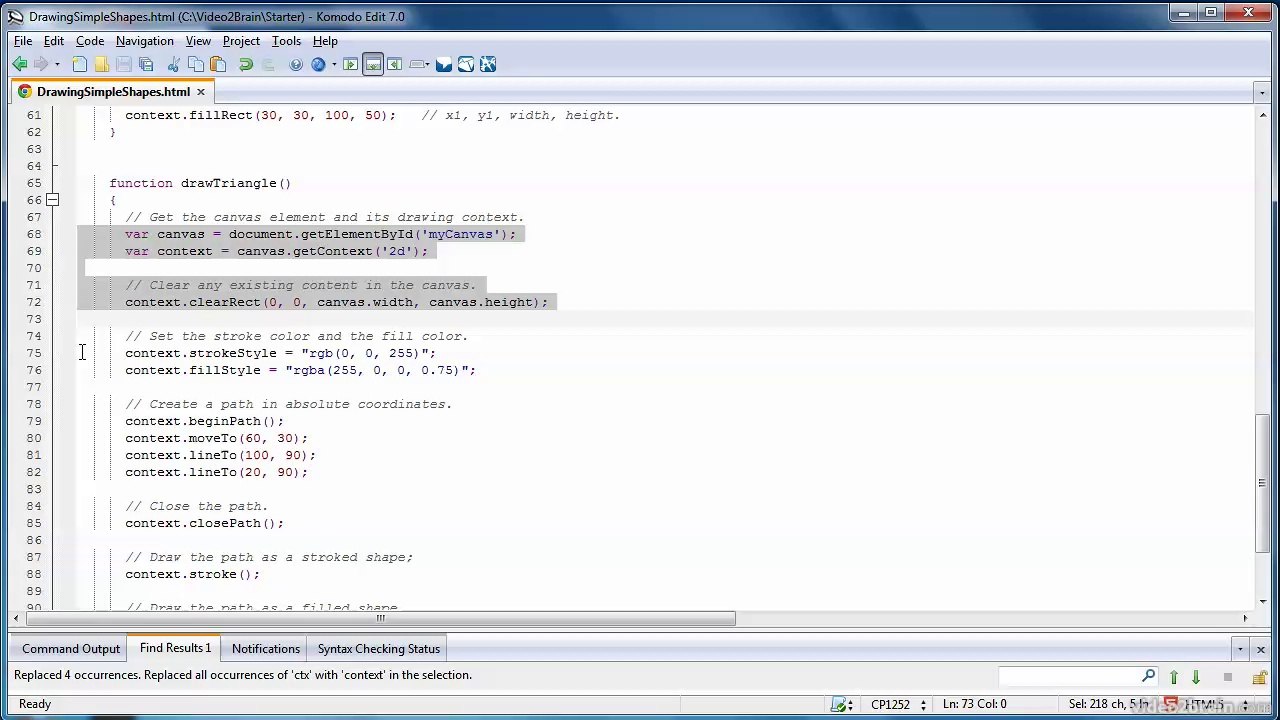Click the vertical scrollbar thumb
The height and width of the screenshot is (720, 1280).
coord(1262,483)
